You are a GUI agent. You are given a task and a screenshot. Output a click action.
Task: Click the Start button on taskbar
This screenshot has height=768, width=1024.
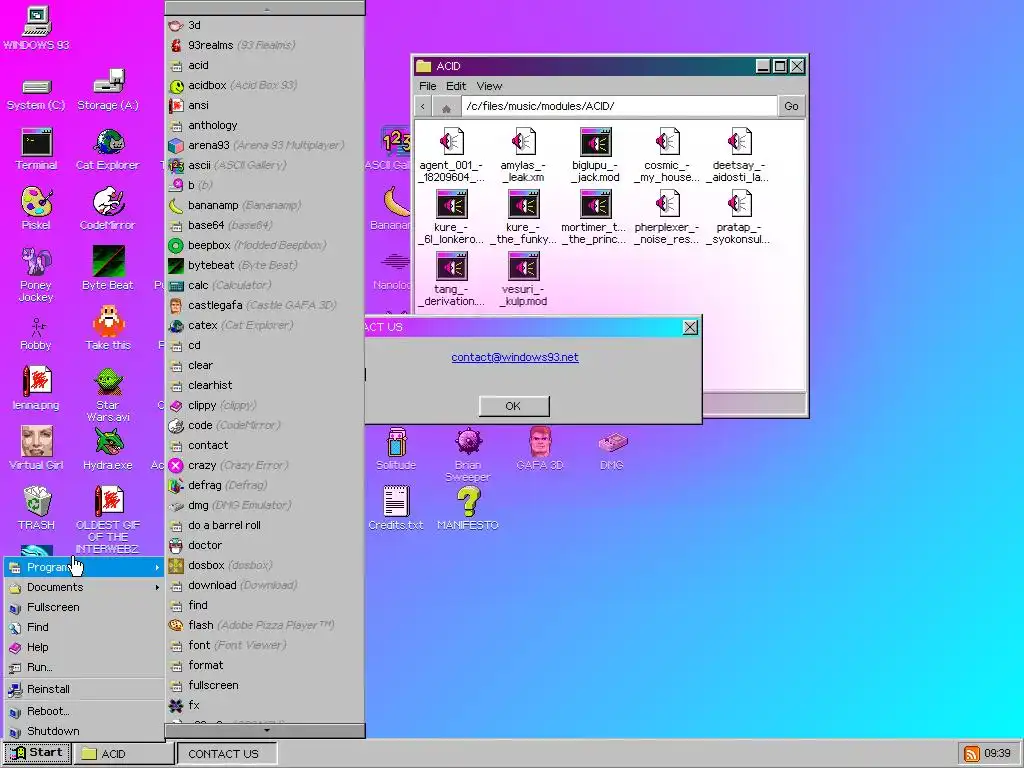point(37,753)
